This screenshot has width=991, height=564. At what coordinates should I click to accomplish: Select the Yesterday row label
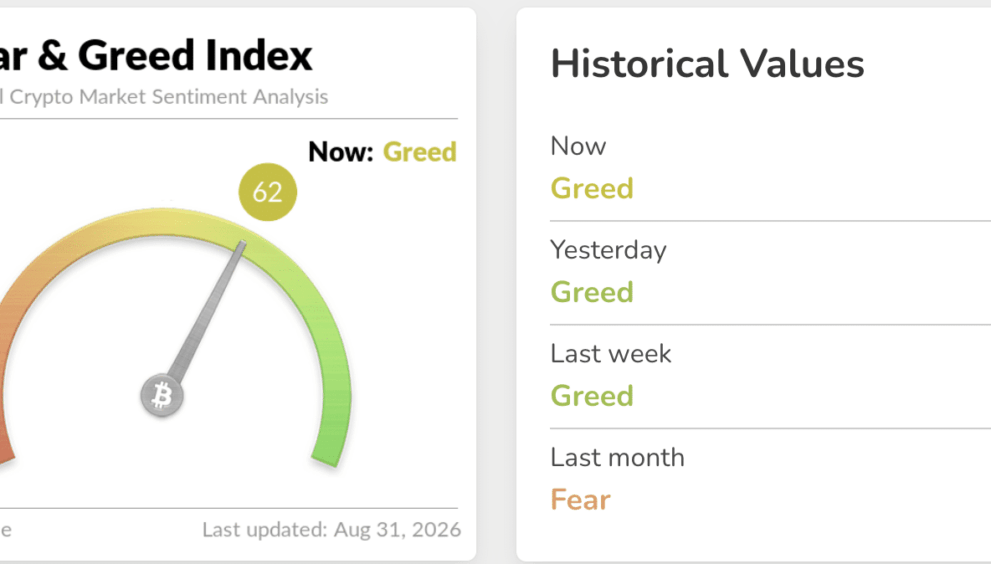[x=608, y=250]
